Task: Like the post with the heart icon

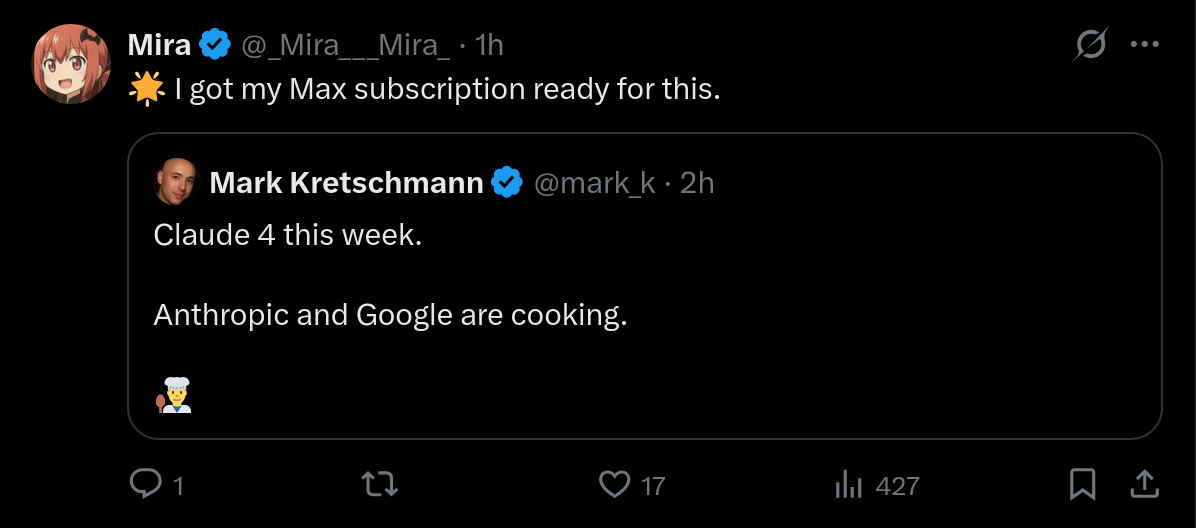Action: click(x=615, y=485)
